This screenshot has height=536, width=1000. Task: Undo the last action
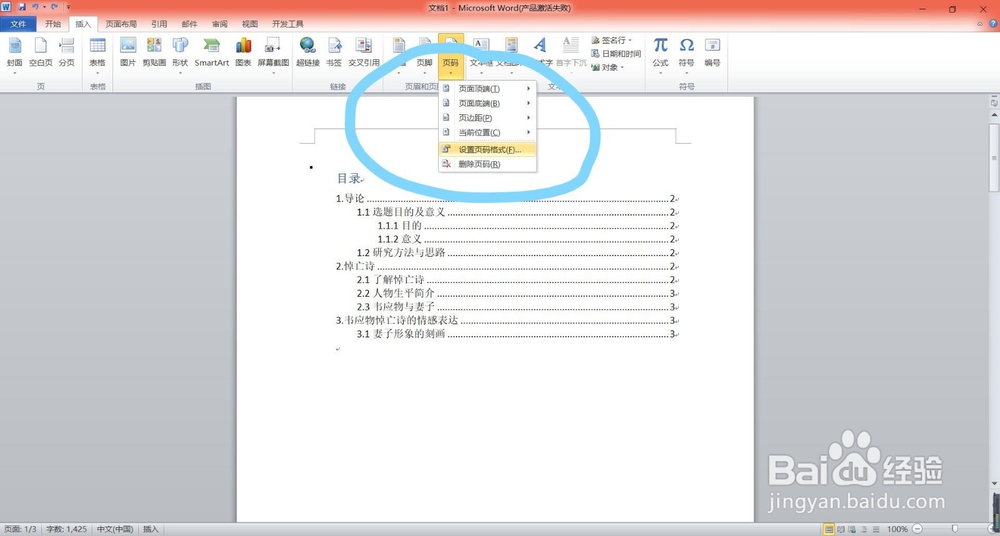[x=35, y=7]
